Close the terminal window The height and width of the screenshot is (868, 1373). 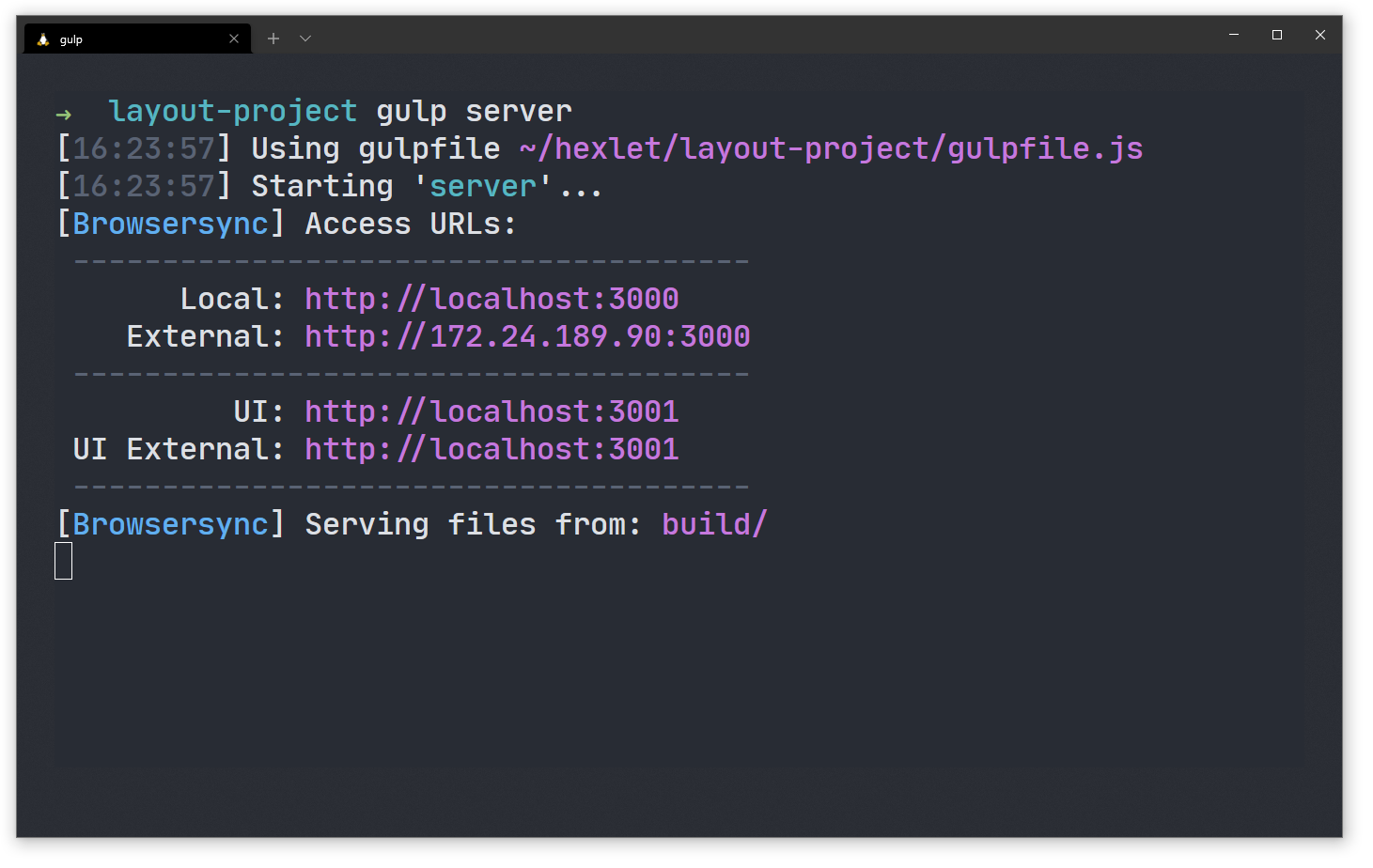1320,35
